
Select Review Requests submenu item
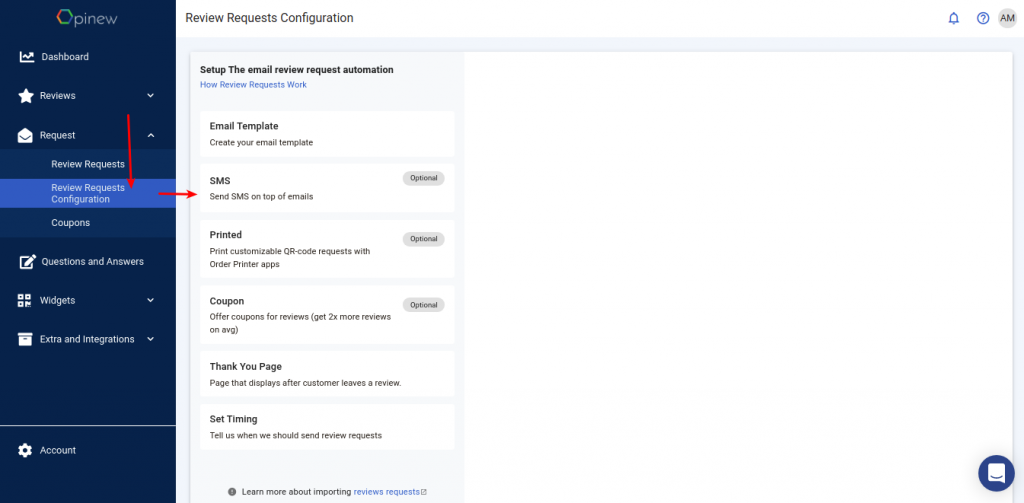88,164
